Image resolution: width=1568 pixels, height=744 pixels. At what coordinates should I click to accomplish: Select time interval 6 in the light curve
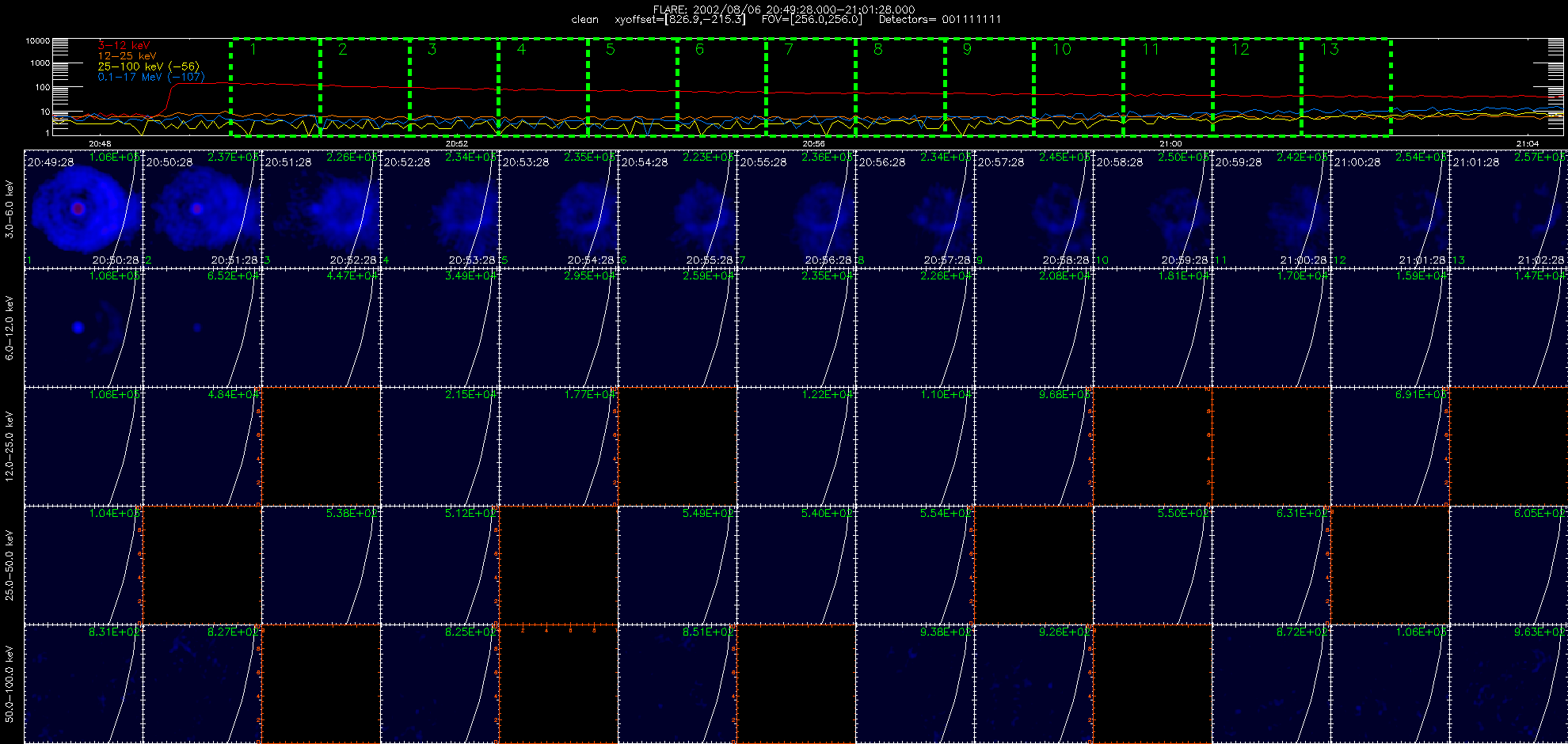722,87
